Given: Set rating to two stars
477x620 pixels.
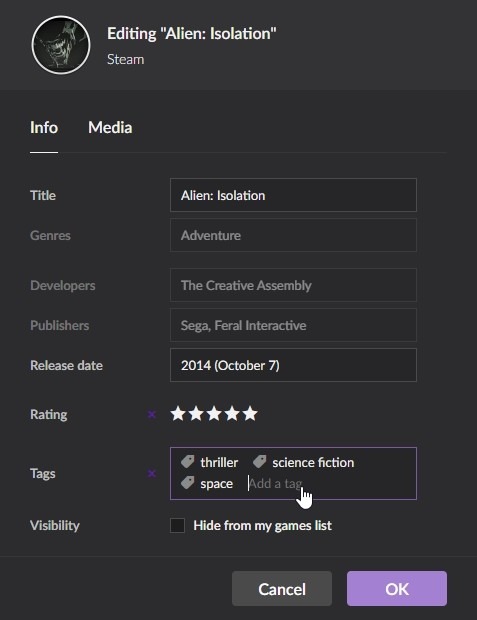Looking at the screenshot, I should tap(196, 414).
